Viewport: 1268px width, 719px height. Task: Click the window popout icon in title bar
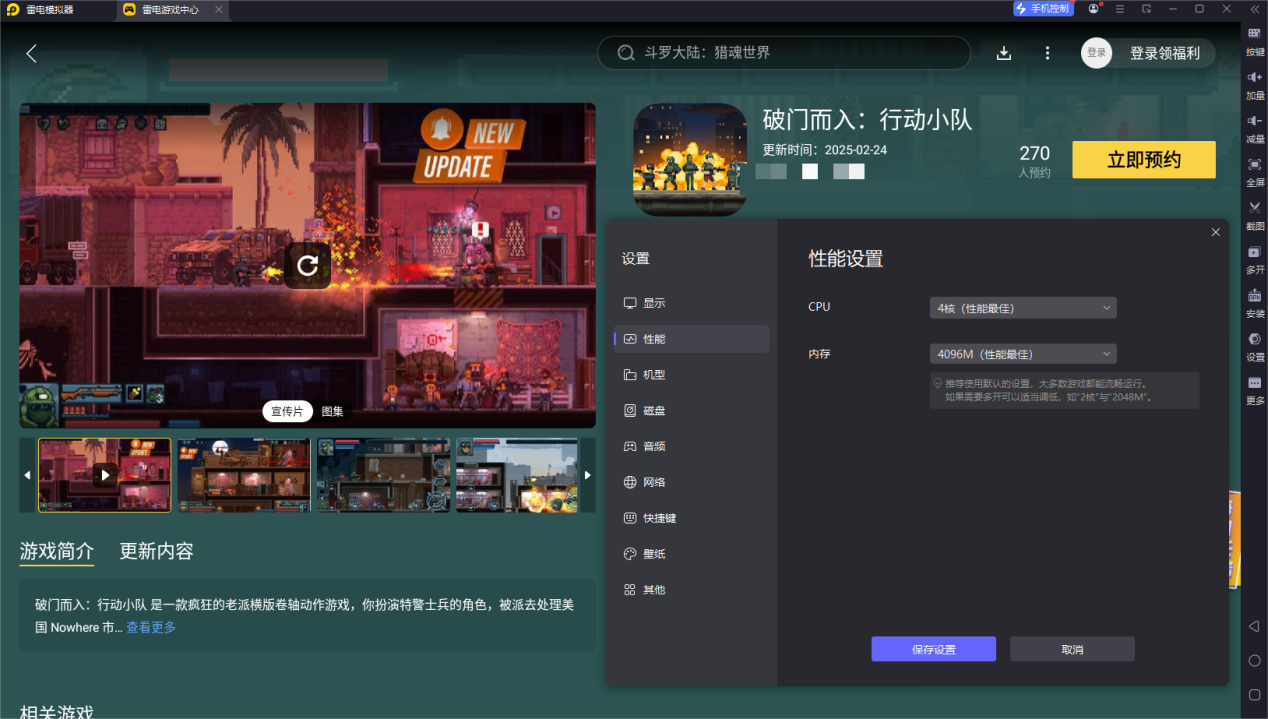[1146, 9]
